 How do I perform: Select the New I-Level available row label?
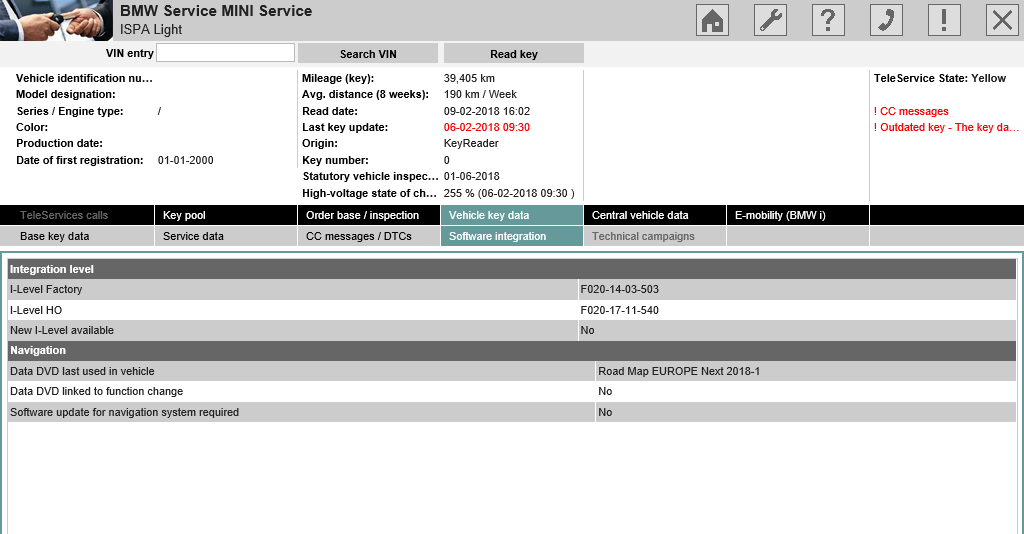pos(61,330)
